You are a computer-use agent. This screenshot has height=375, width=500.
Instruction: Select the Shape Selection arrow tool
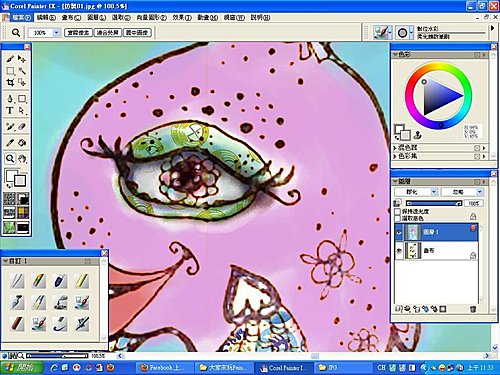[x=22, y=110]
